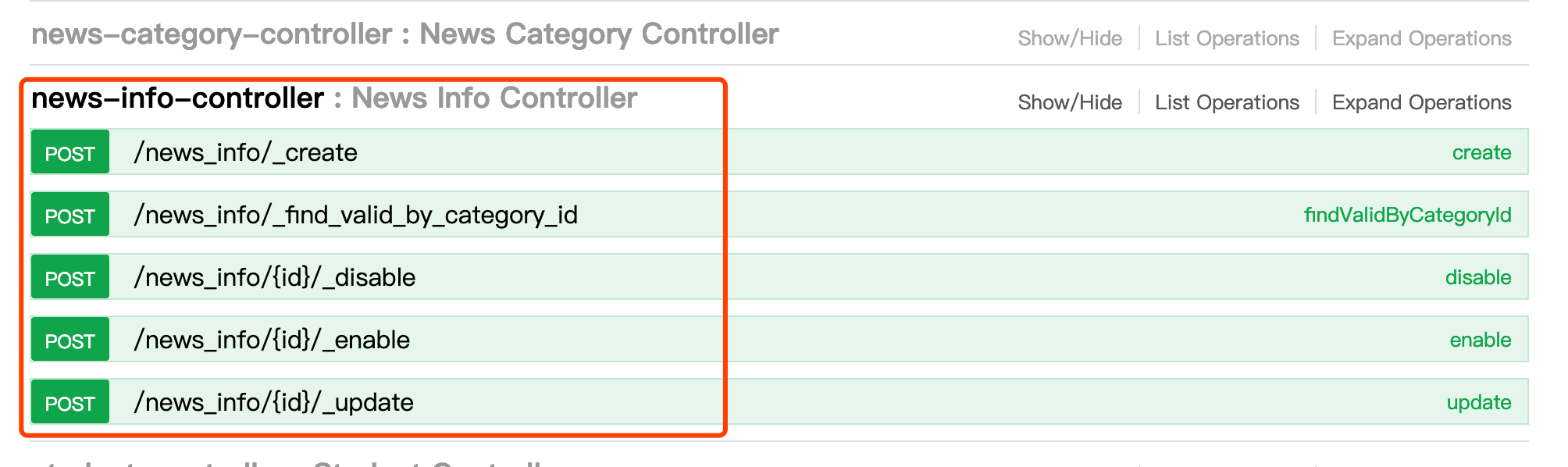Screen dimensions: 1568x467
Task: Open the news-category-controller heading
Action: 212,34
